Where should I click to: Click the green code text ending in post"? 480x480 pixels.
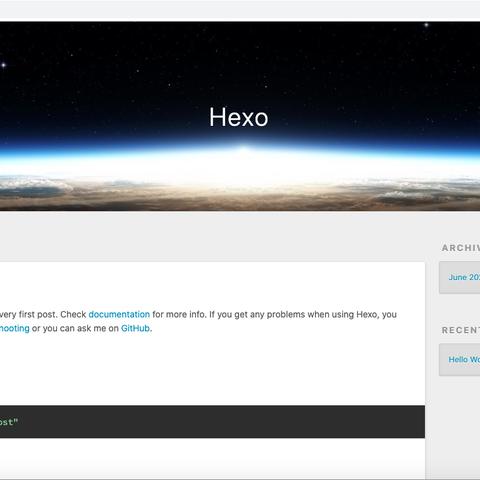(x=9, y=422)
